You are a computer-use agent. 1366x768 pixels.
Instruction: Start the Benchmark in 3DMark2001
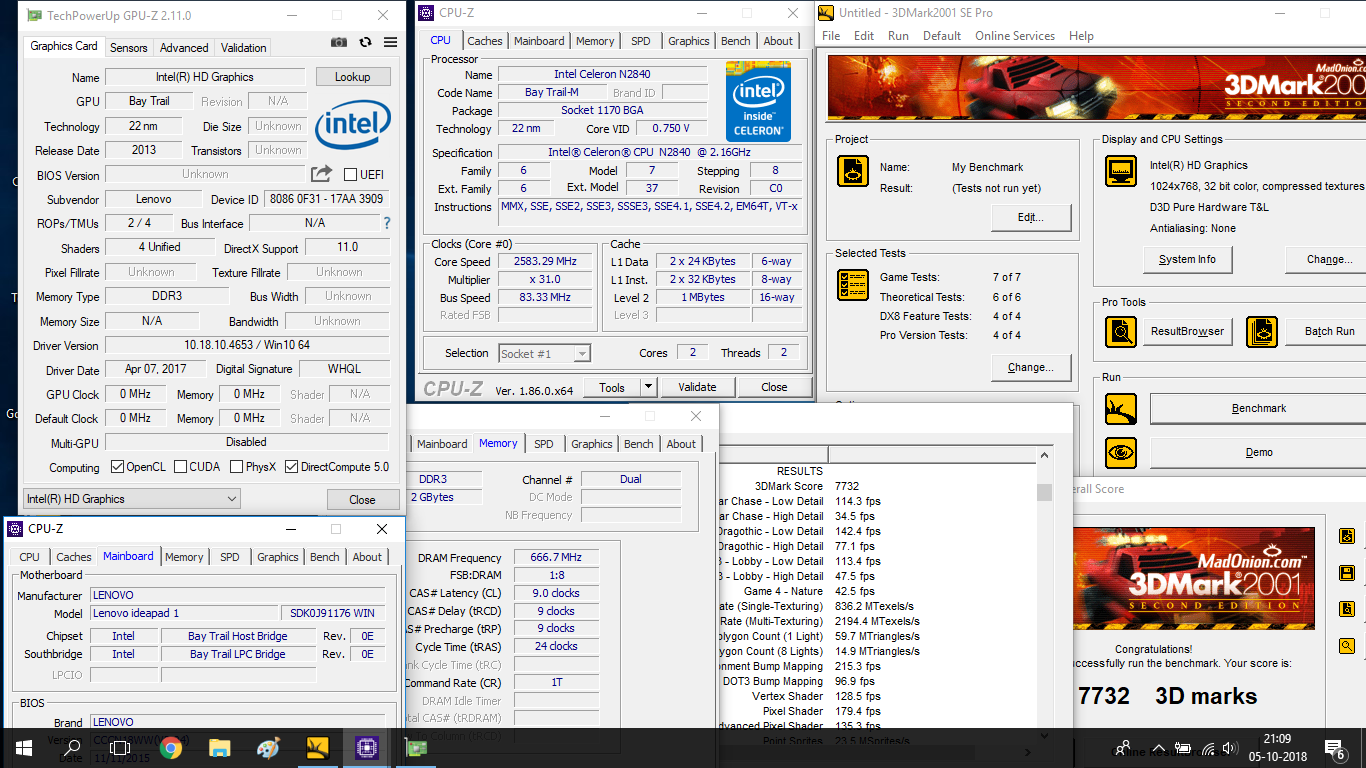pyautogui.click(x=1258, y=408)
